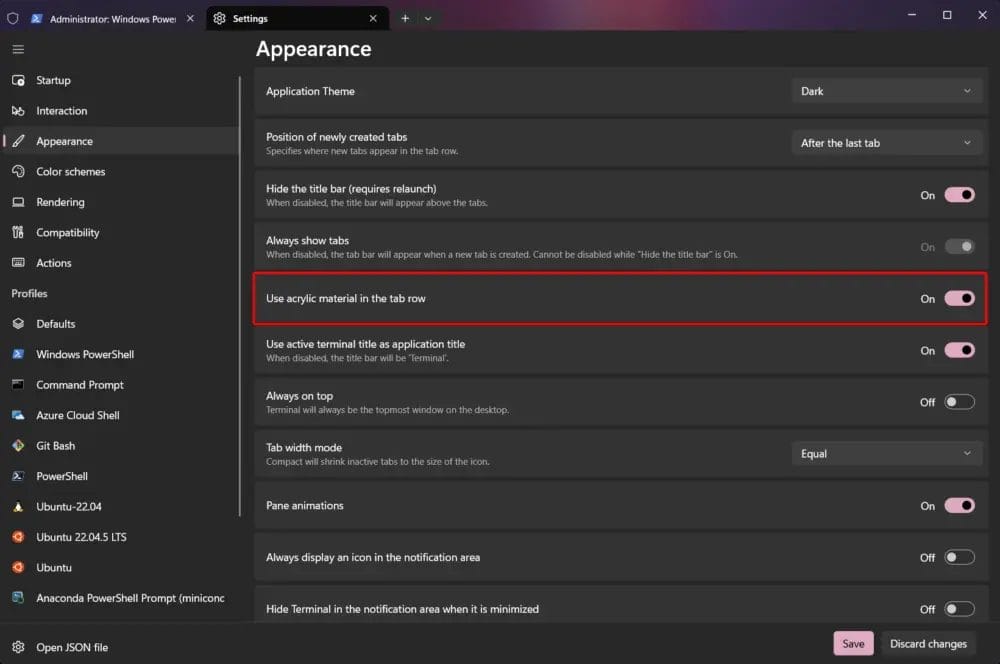
Task: Open JSON file gear icon
Action: point(18,647)
